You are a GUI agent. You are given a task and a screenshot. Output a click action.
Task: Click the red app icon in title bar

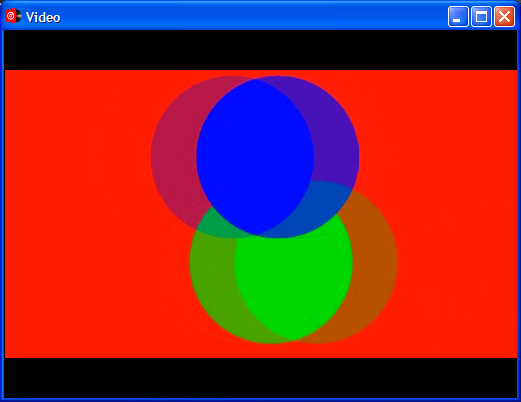click(13, 16)
